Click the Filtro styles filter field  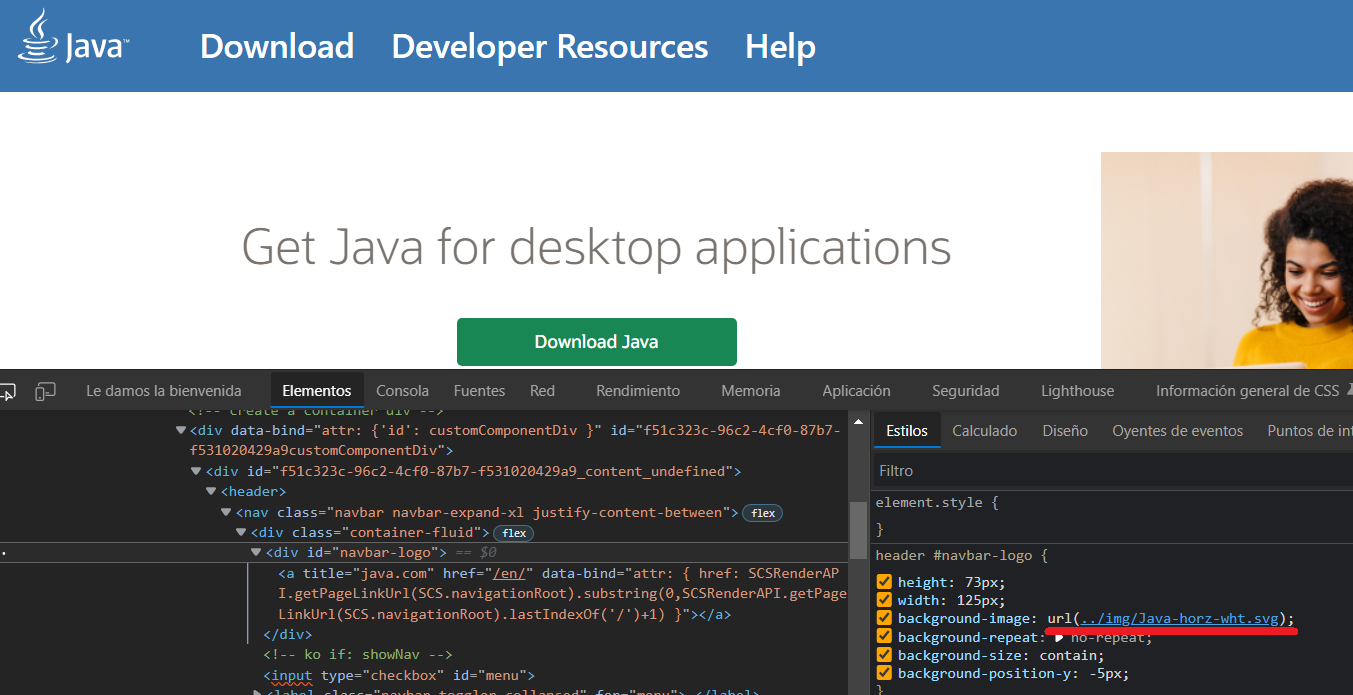1112,471
